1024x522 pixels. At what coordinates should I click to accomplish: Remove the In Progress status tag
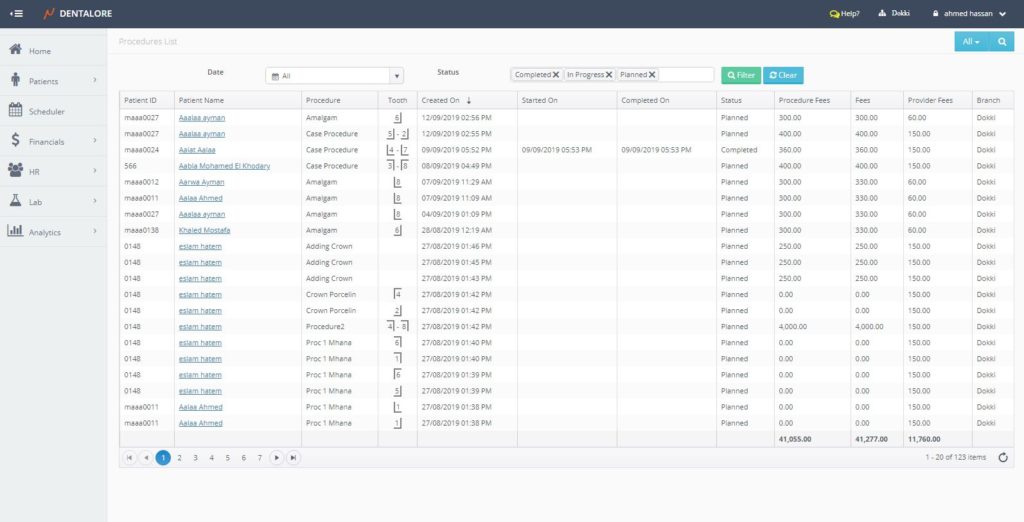[x=608, y=75]
